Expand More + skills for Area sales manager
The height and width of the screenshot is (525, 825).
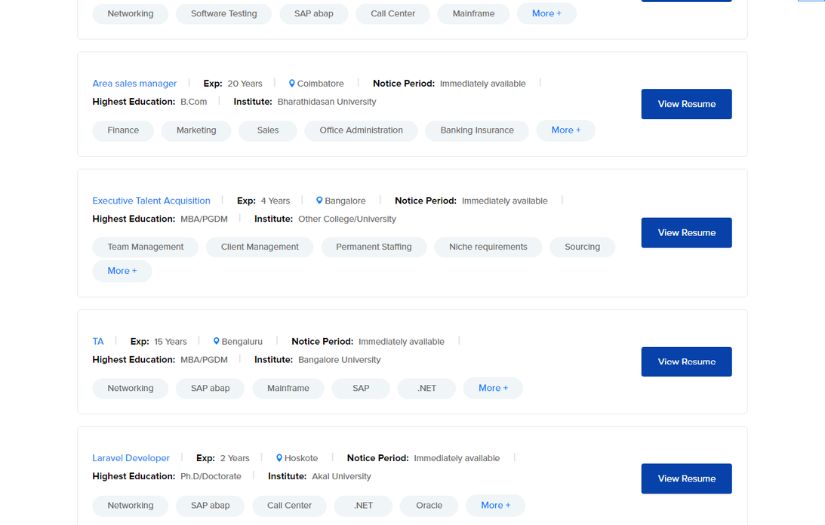566,130
